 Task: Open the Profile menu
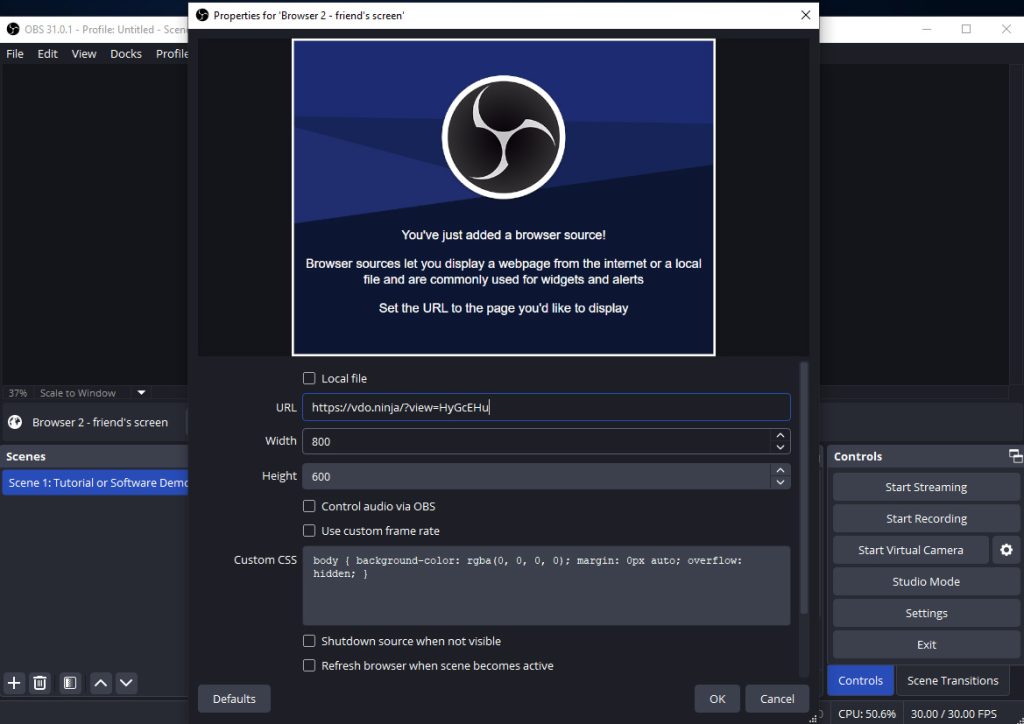[172, 54]
